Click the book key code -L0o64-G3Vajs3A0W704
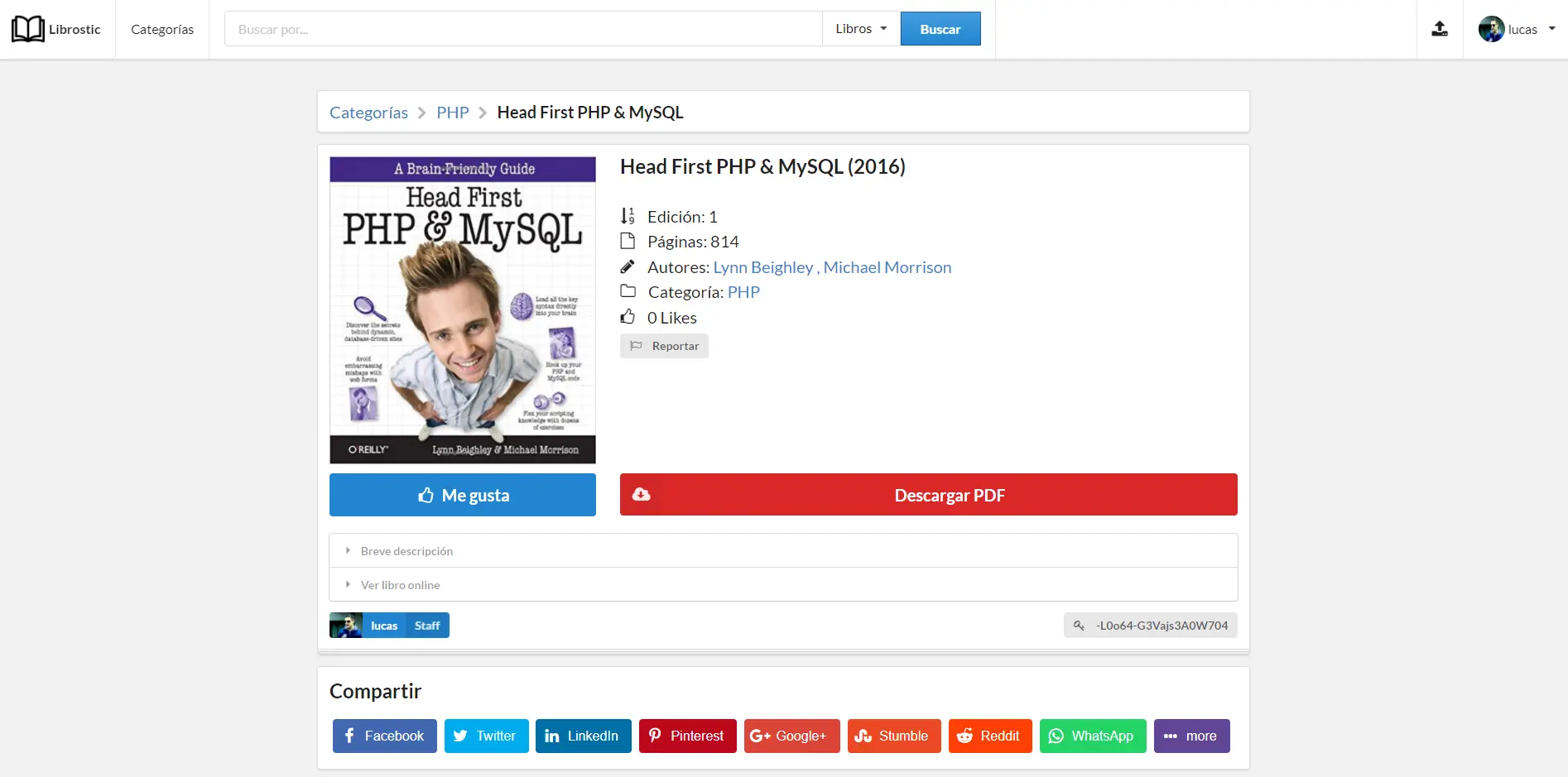Screen dimensions: 1568x777 coord(1151,626)
